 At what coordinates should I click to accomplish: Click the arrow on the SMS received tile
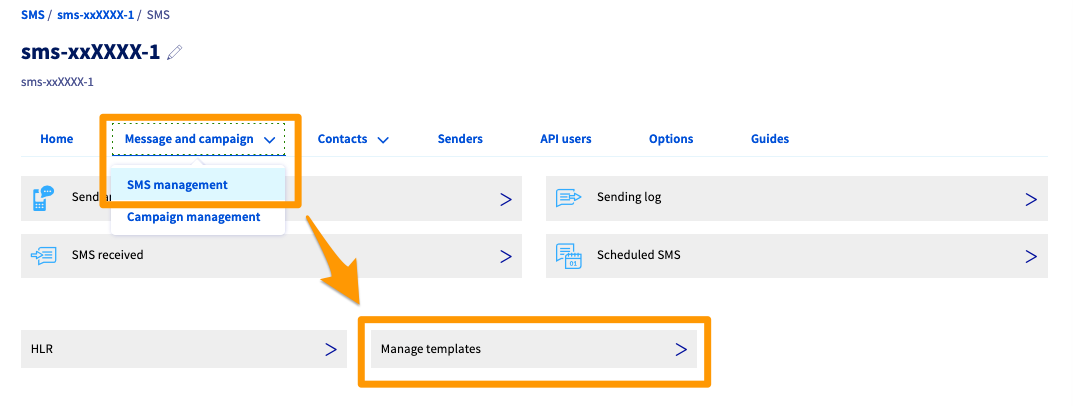click(x=505, y=256)
